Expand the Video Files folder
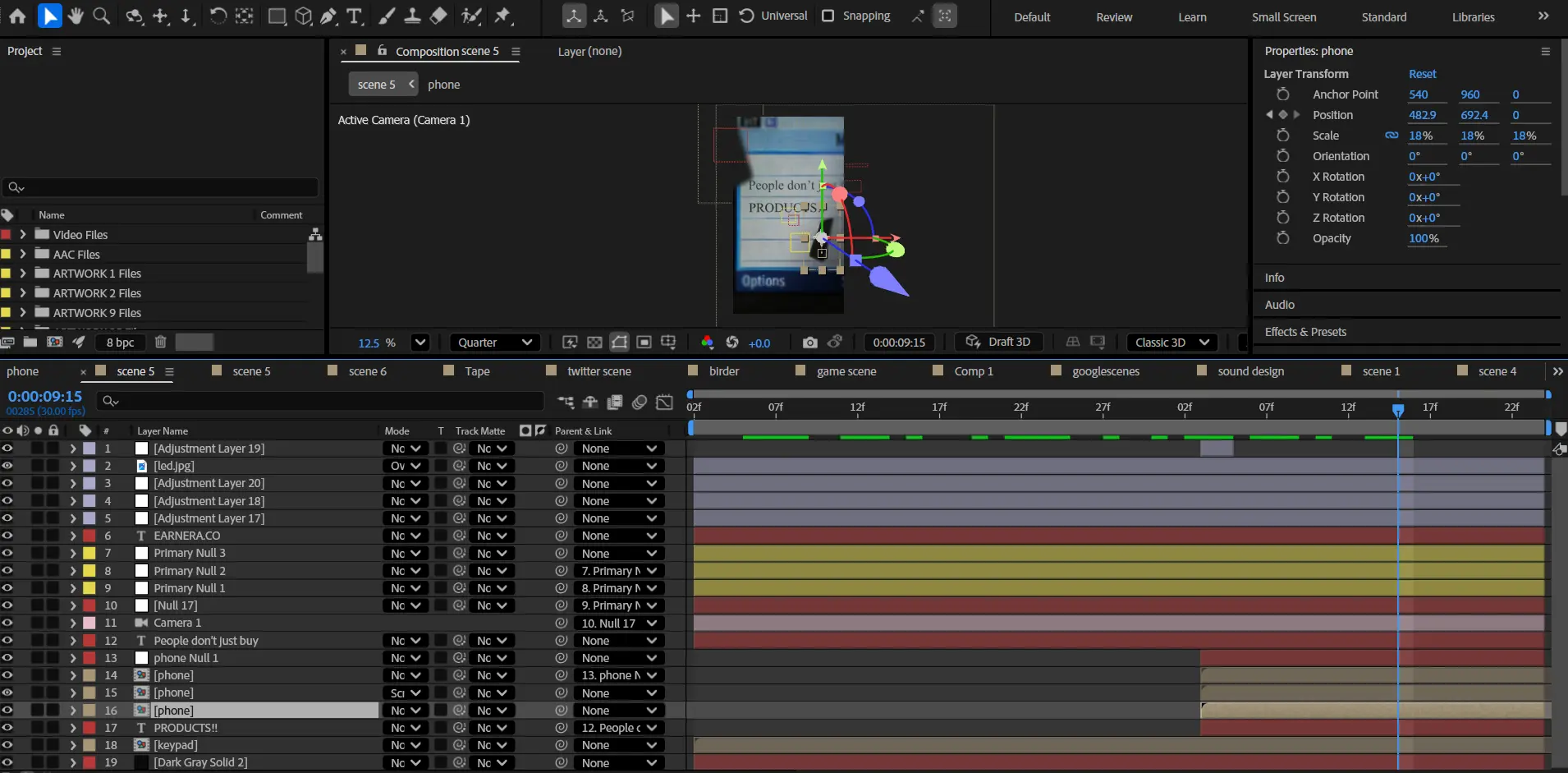This screenshot has width=1568, height=773. point(23,234)
